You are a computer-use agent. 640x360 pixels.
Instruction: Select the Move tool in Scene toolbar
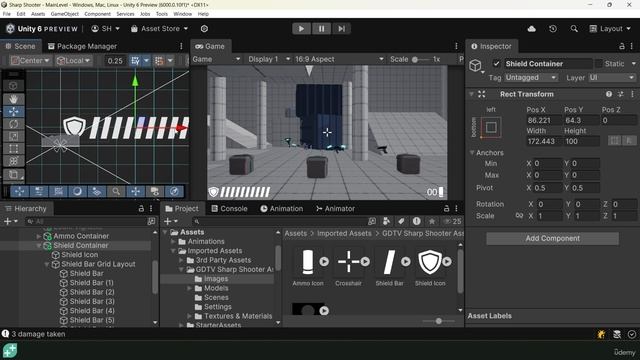click(13, 111)
